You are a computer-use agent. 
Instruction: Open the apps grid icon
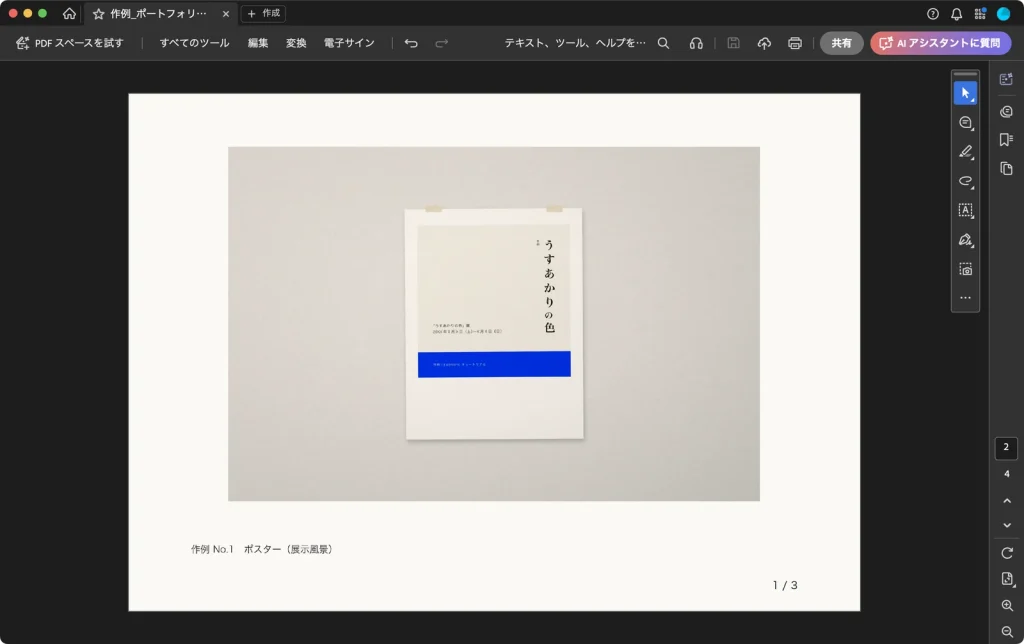(x=980, y=14)
